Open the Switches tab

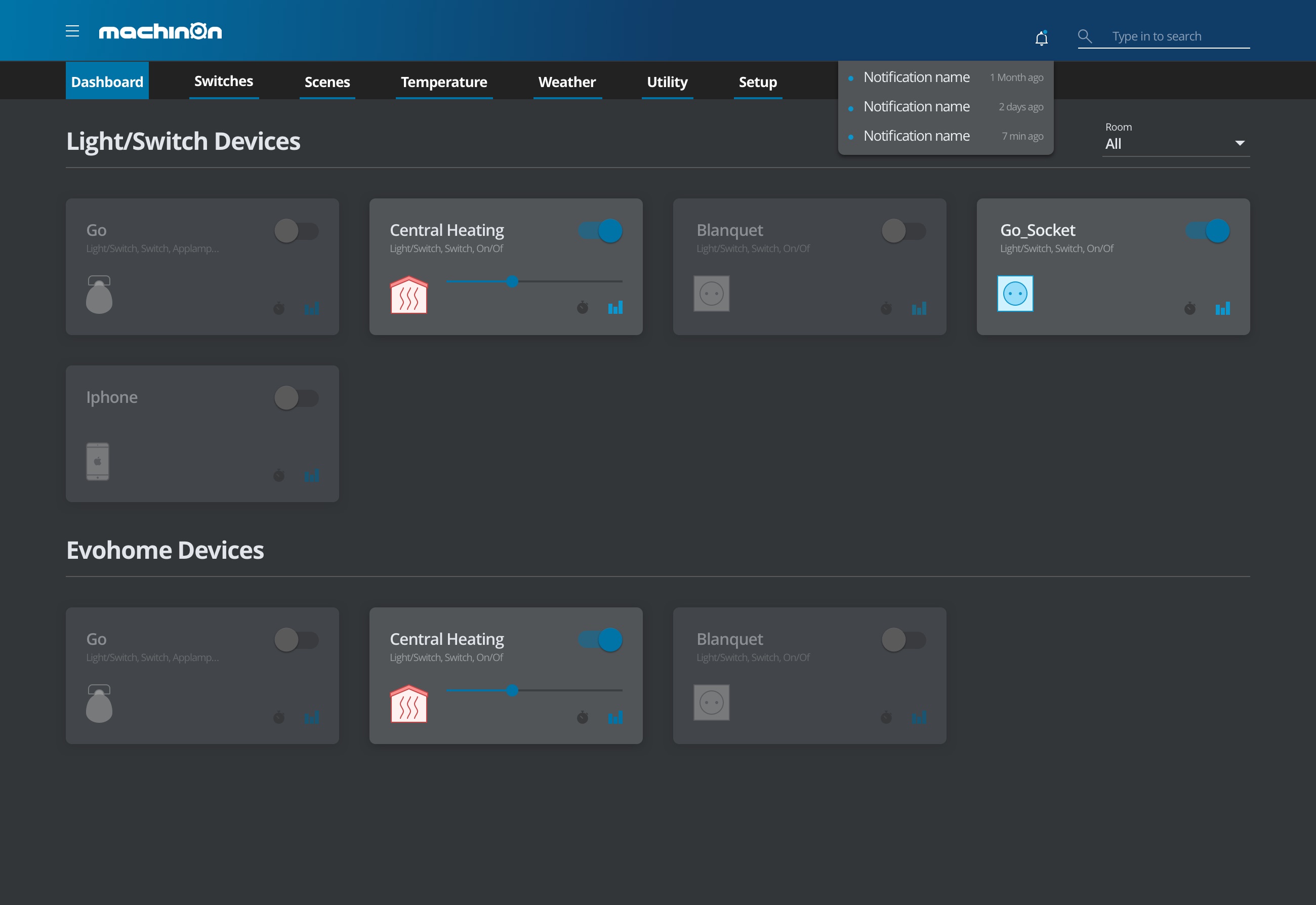point(224,81)
